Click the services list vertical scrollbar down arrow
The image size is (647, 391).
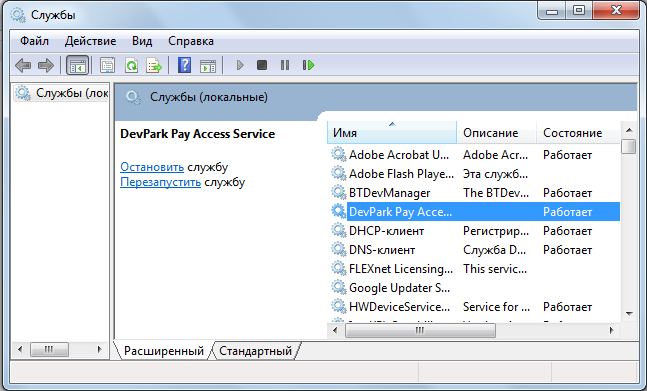tap(629, 314)
